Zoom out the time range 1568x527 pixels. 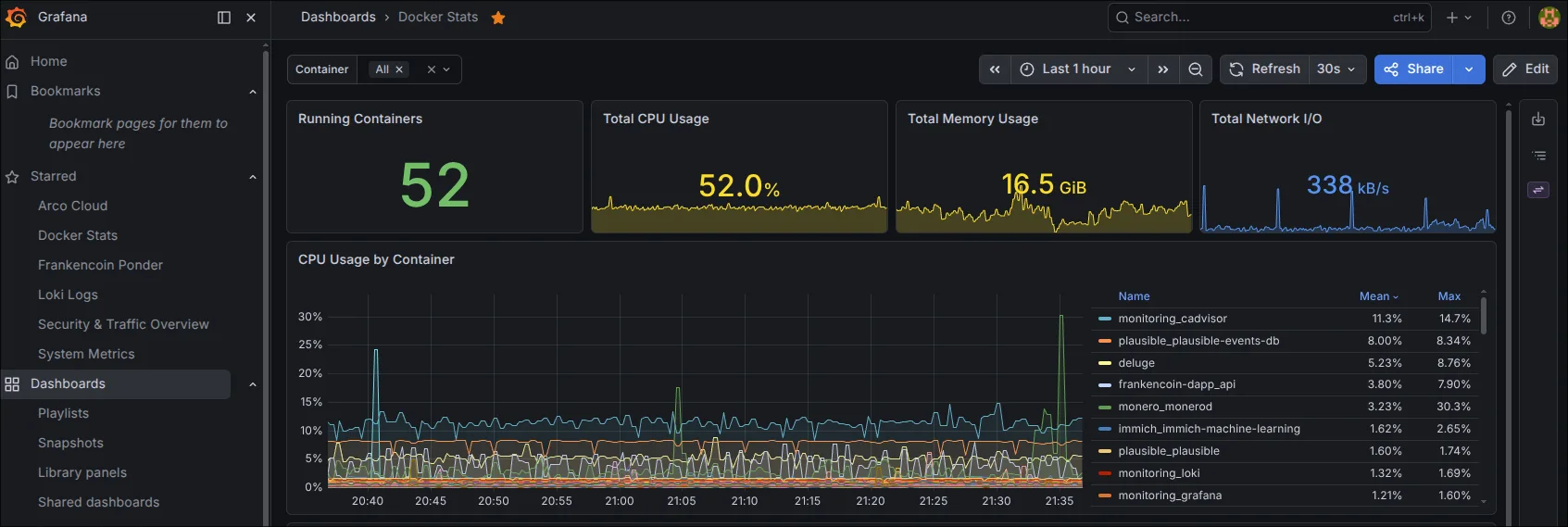pyautogui.click(x=1196, y=69)
